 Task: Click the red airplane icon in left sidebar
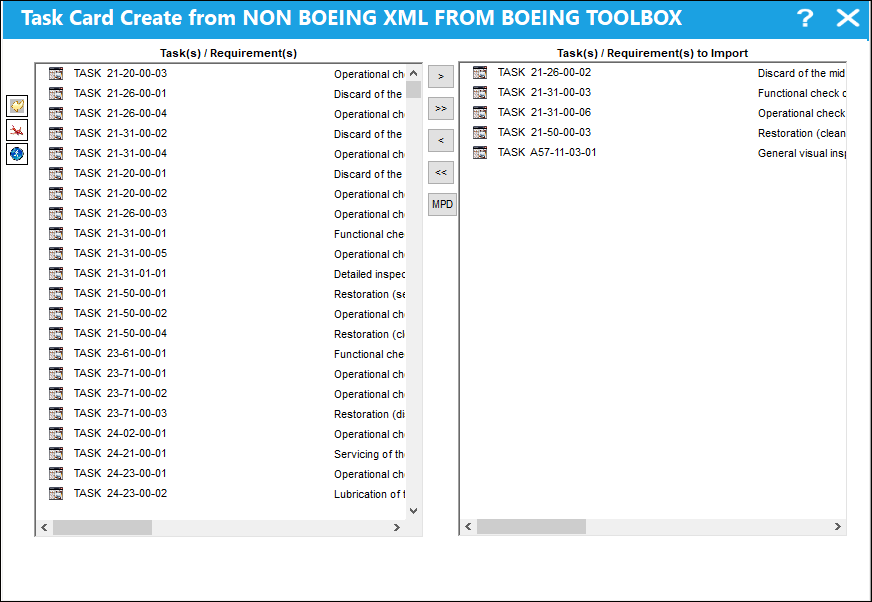pyautogui.click(x=17, y=130)
